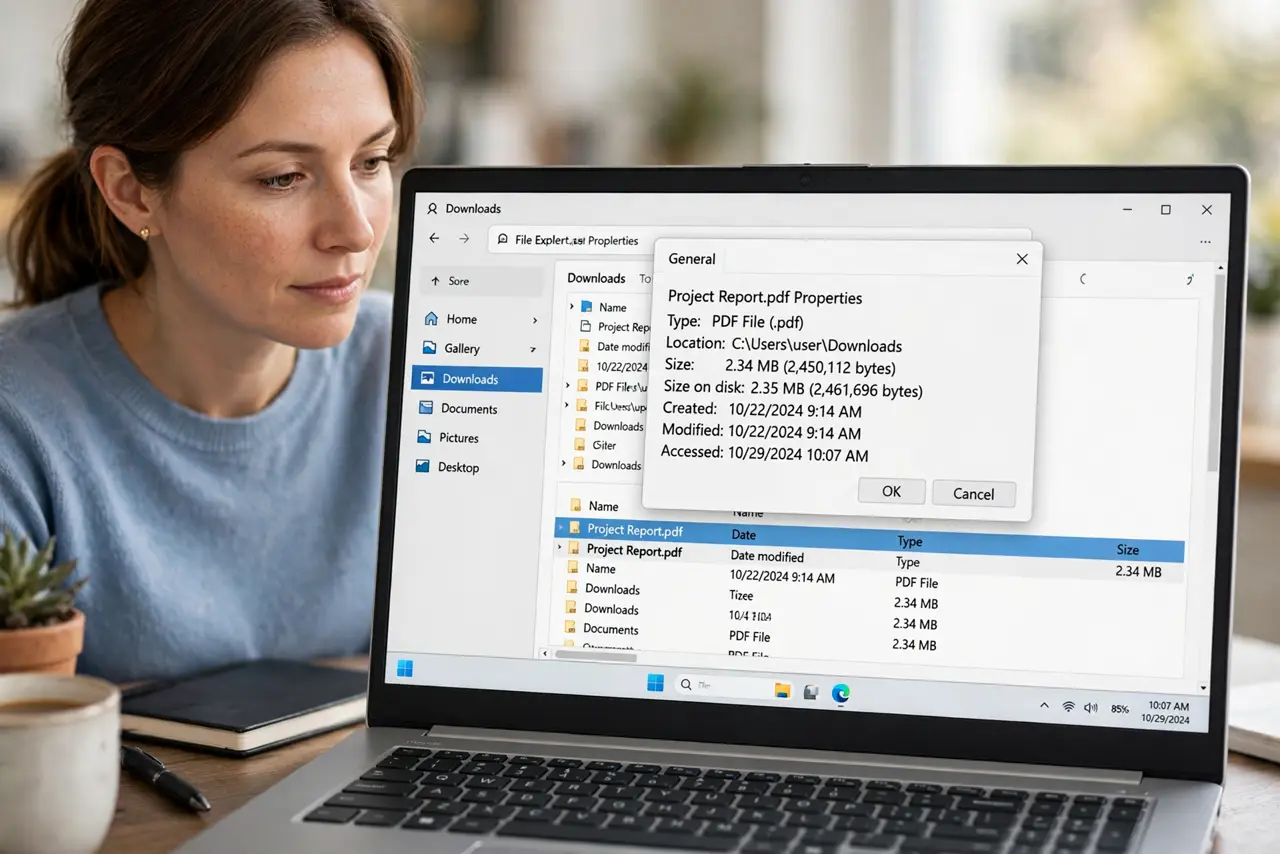Screen dimensions: 1280x854
Task: Click the Downloads breadcrumb heading
Action: 596,278
